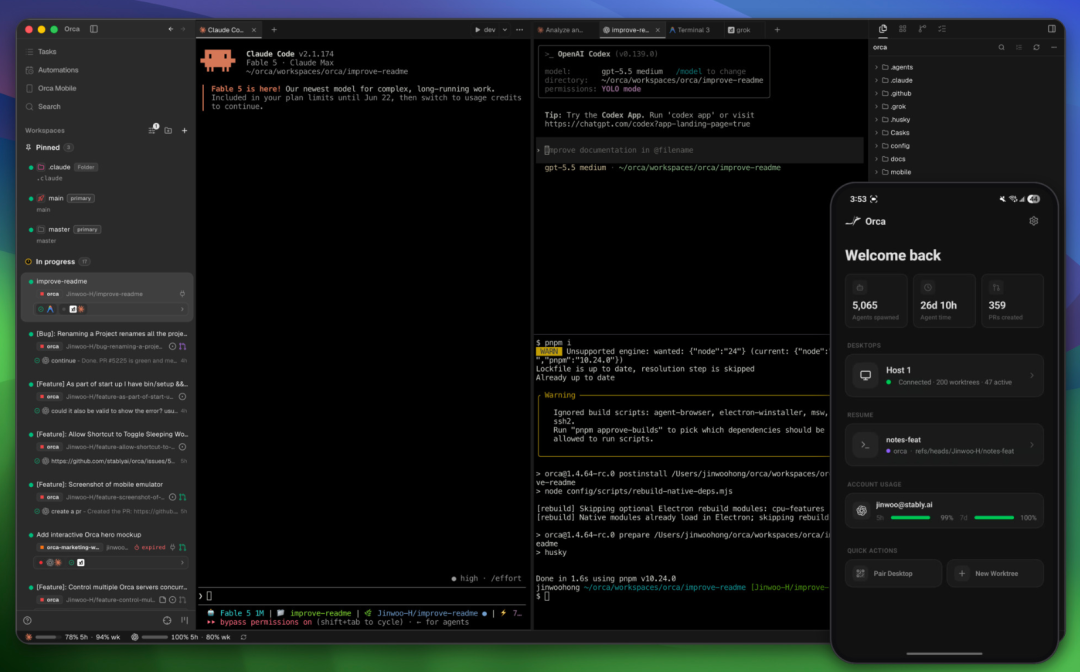Screen dimensions: 1080x672
Task: Click the 99% account usage bar
Action: [910, 518]
